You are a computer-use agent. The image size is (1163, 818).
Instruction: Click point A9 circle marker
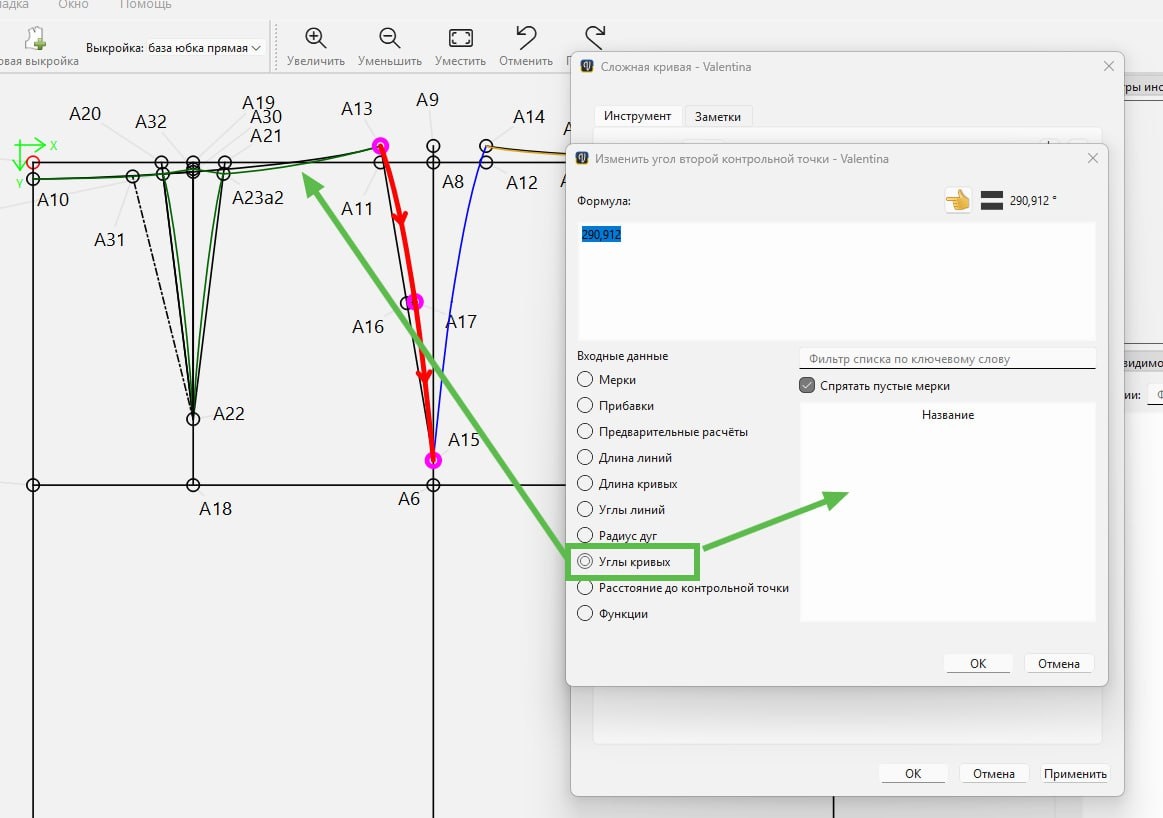(433, 146)
